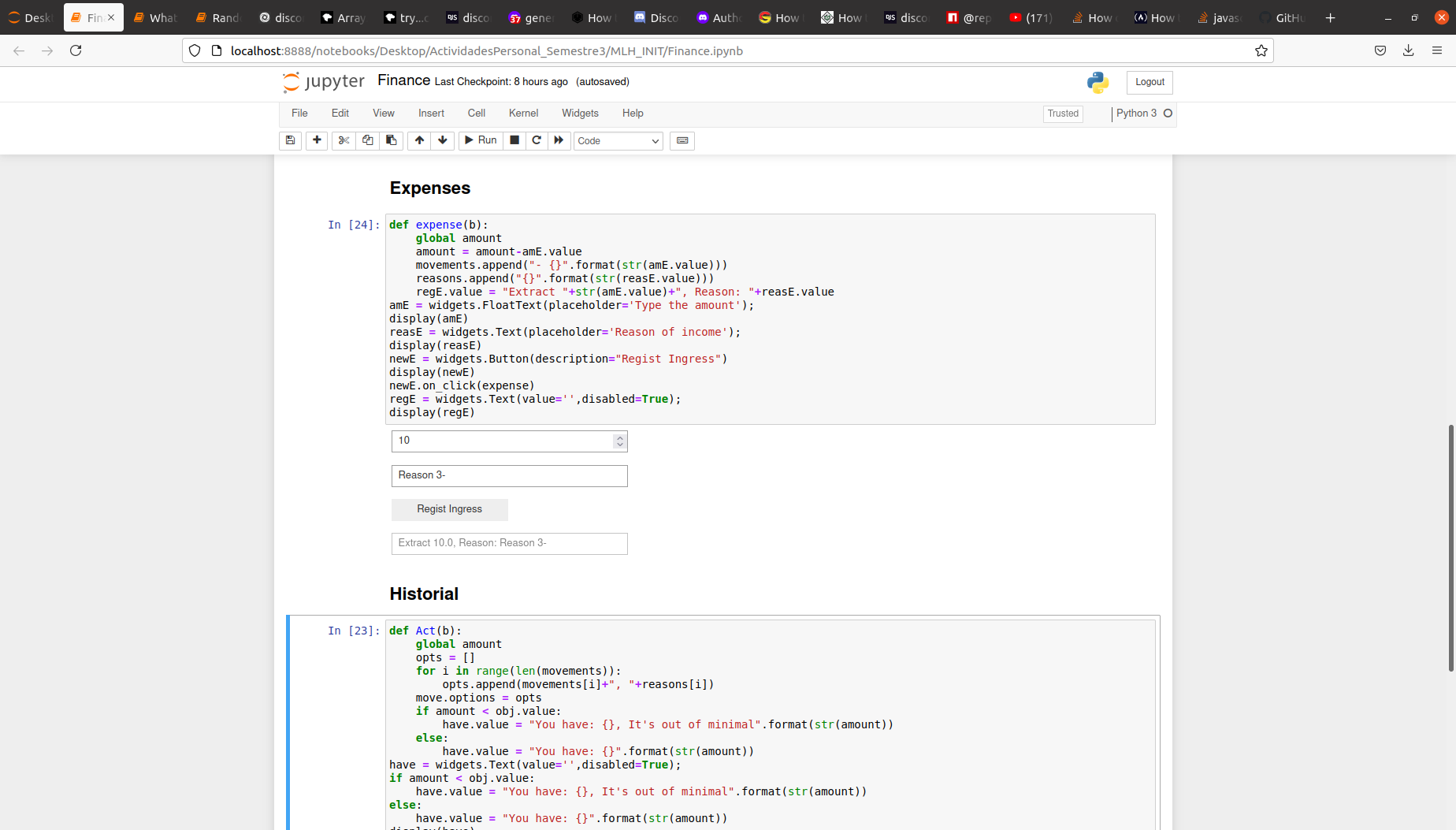The width and height of the screenshot is (1456, 830).
Task: Open the Kernel menu
Action: coord(524,114)
